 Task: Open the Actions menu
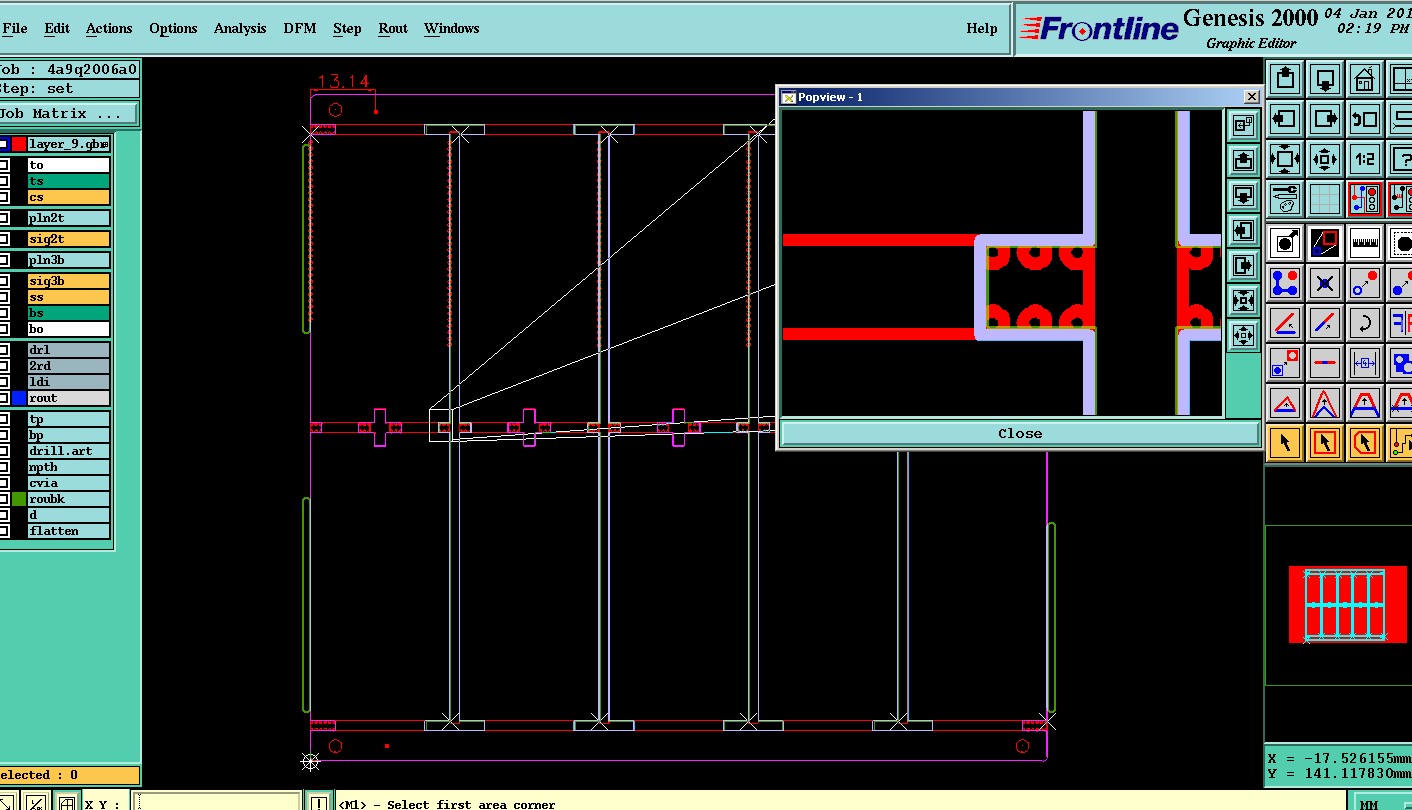click(109, 28)
